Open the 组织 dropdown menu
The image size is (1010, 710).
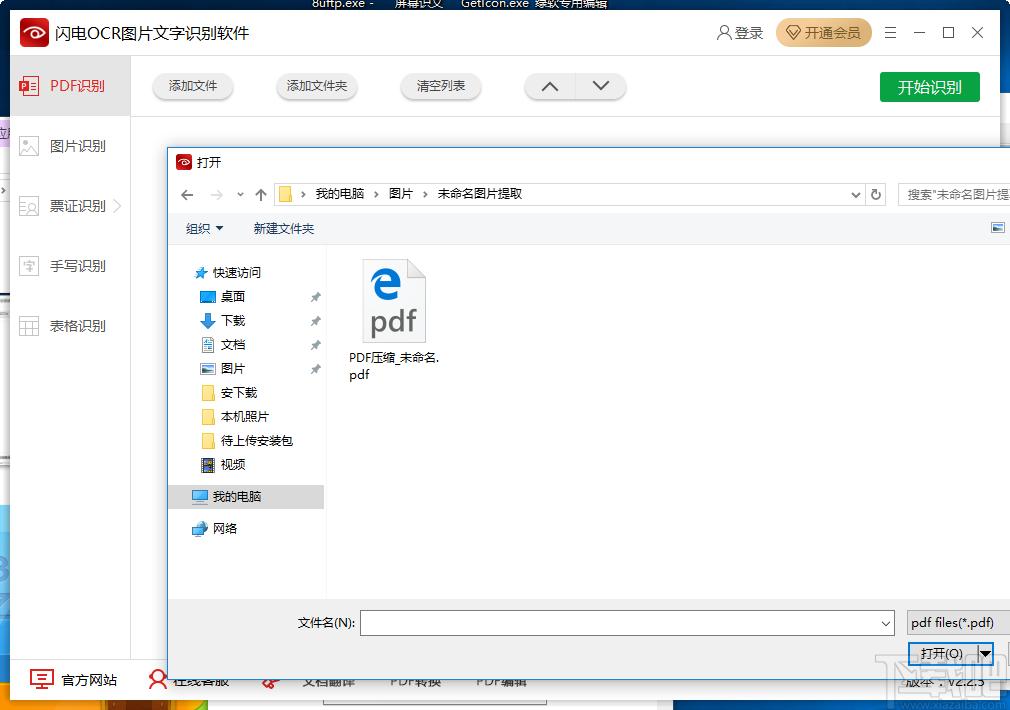click(x=204, y=229)
